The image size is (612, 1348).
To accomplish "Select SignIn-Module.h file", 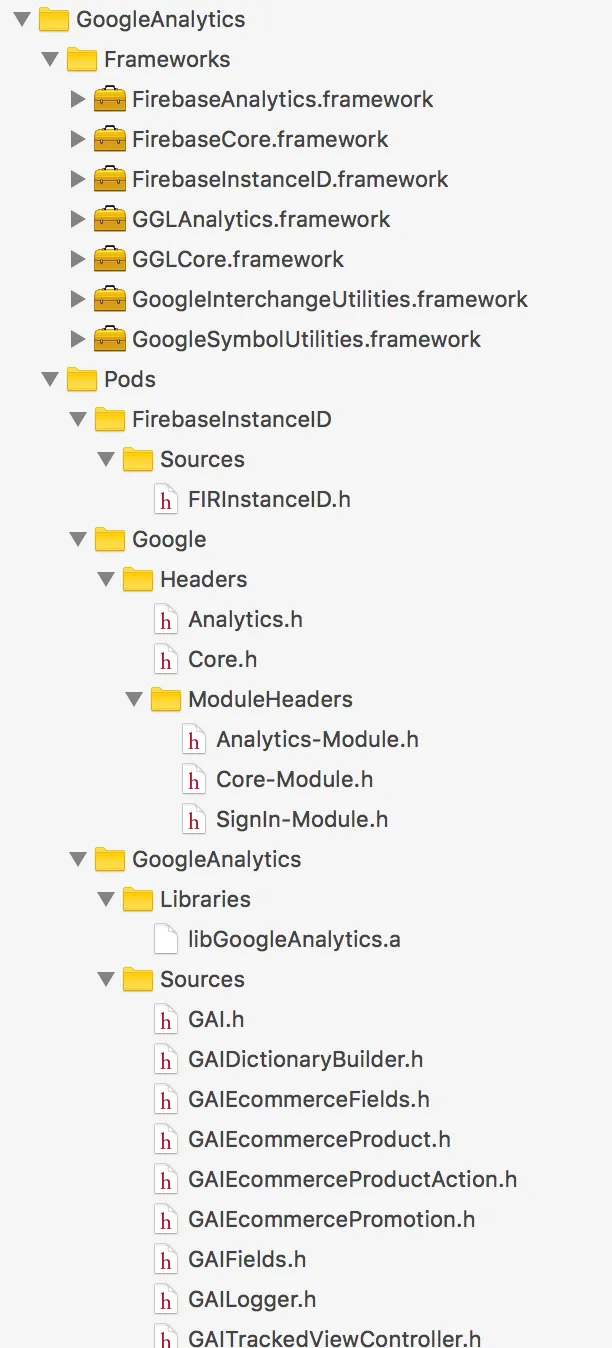I will (x=301, y=819).
